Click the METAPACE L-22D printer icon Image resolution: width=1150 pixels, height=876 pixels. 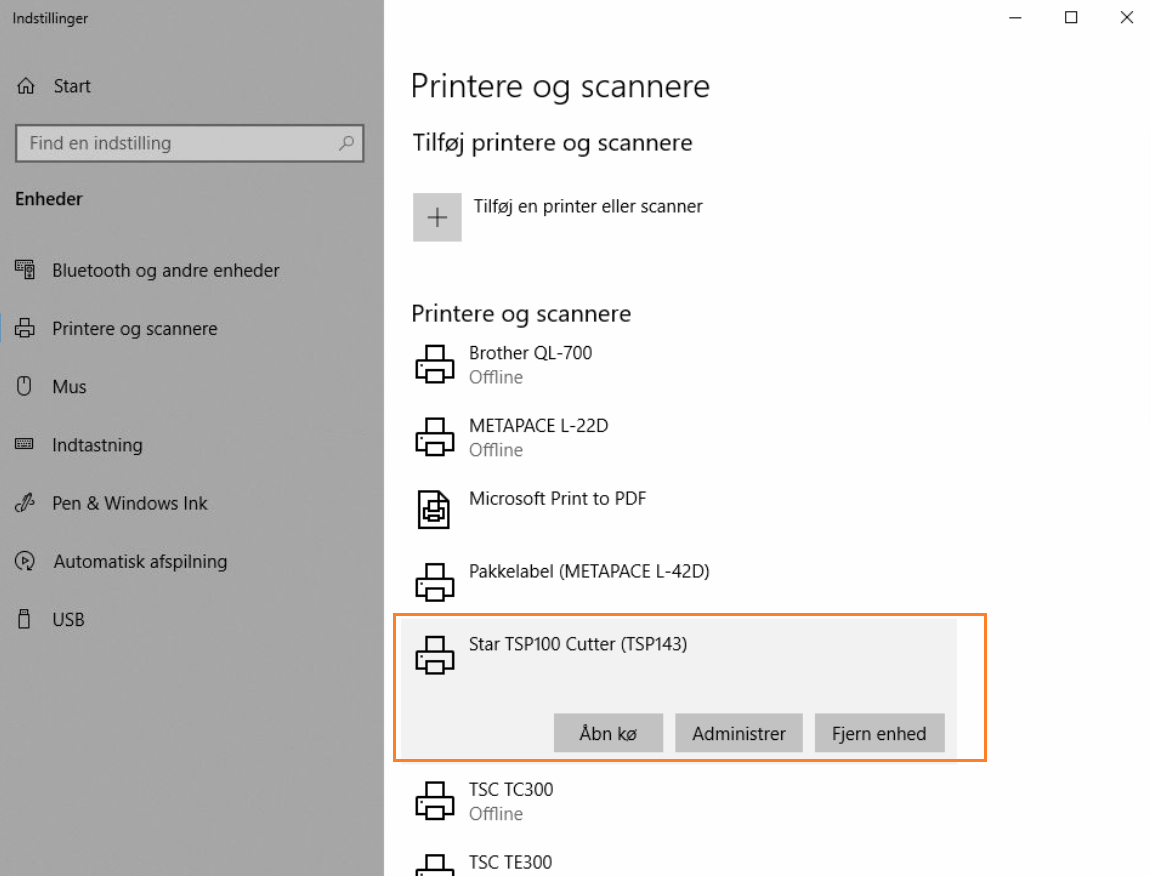tap(435, 437)
